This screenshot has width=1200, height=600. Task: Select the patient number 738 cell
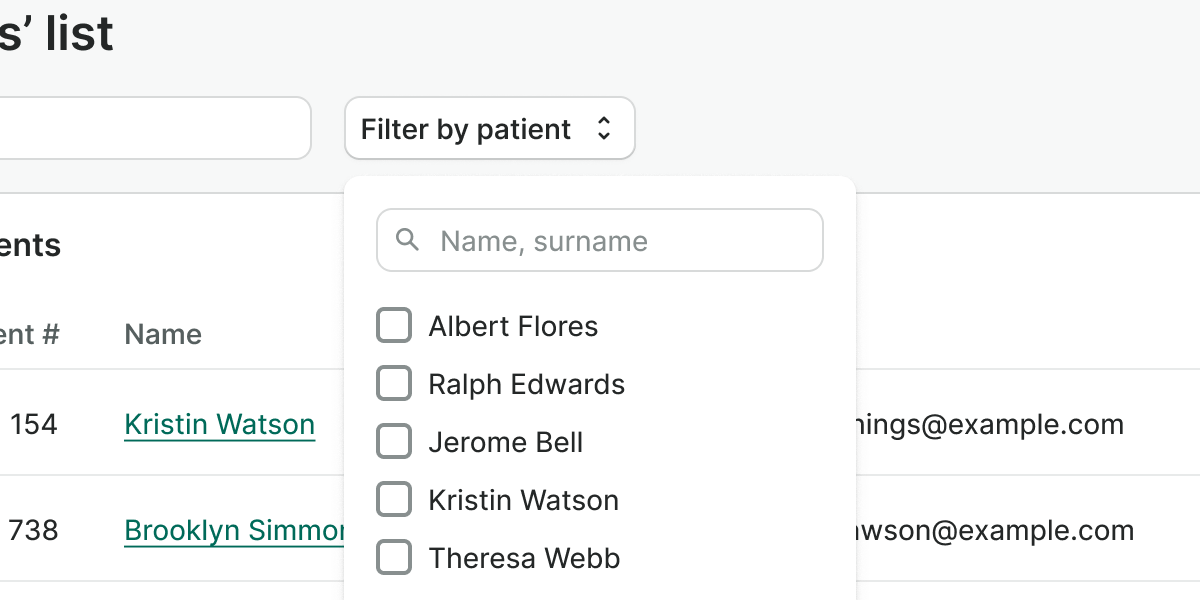click(x=34, y=531)
